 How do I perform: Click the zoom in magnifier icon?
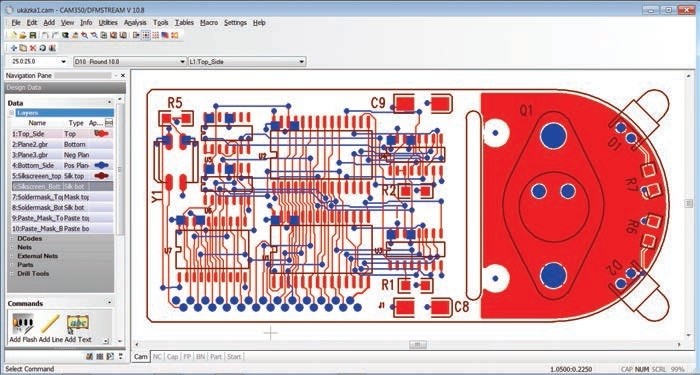[84, 35]
